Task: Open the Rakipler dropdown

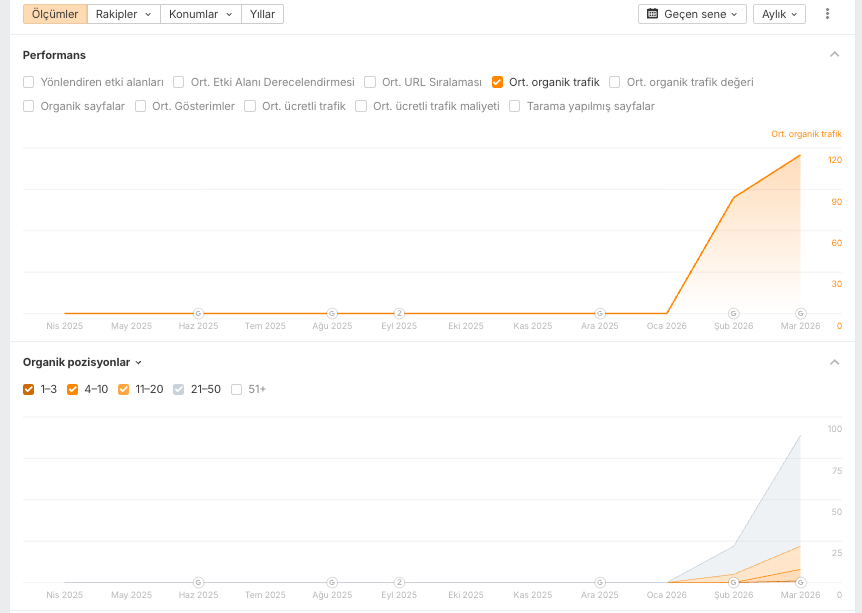Action: 124,14
